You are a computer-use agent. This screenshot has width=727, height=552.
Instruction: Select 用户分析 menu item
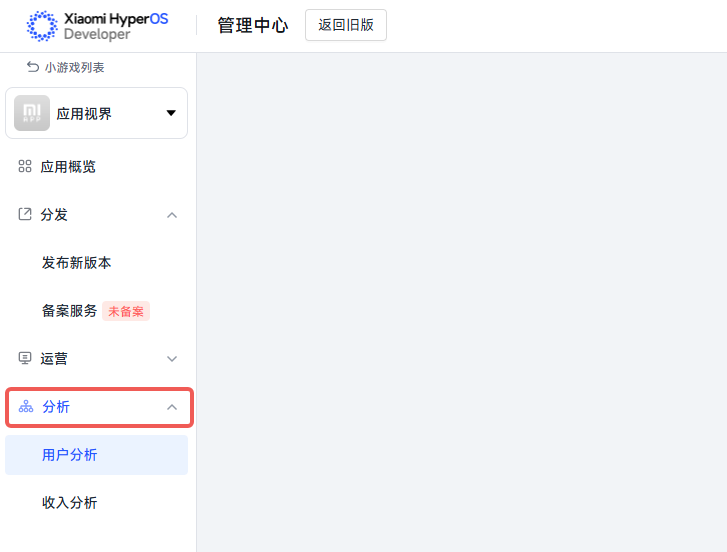tap(96, 455)
